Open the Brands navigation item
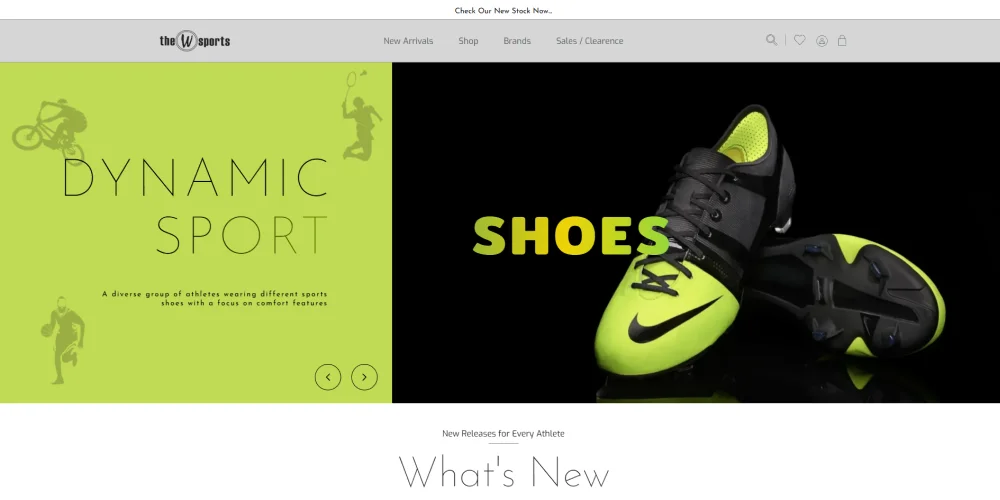The height and width of the screenshot is (500, 1000). [x=517, y=41]
